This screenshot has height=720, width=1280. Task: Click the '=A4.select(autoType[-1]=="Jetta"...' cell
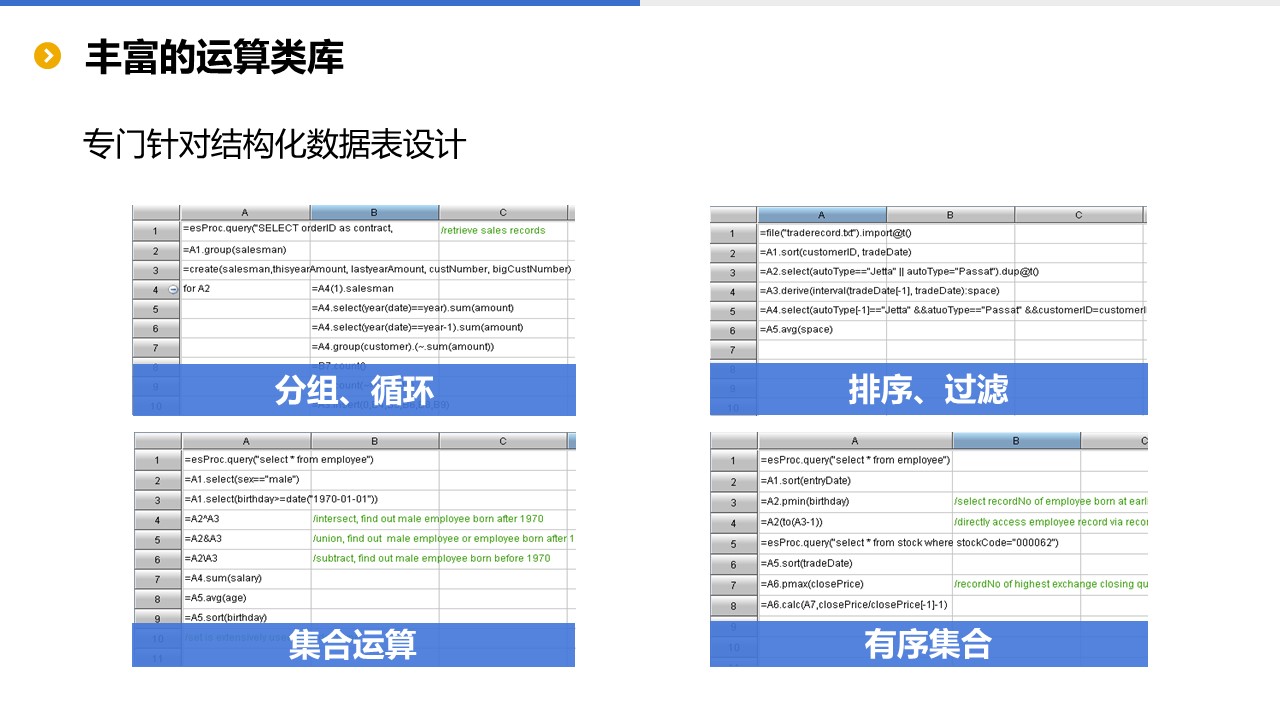952,310
